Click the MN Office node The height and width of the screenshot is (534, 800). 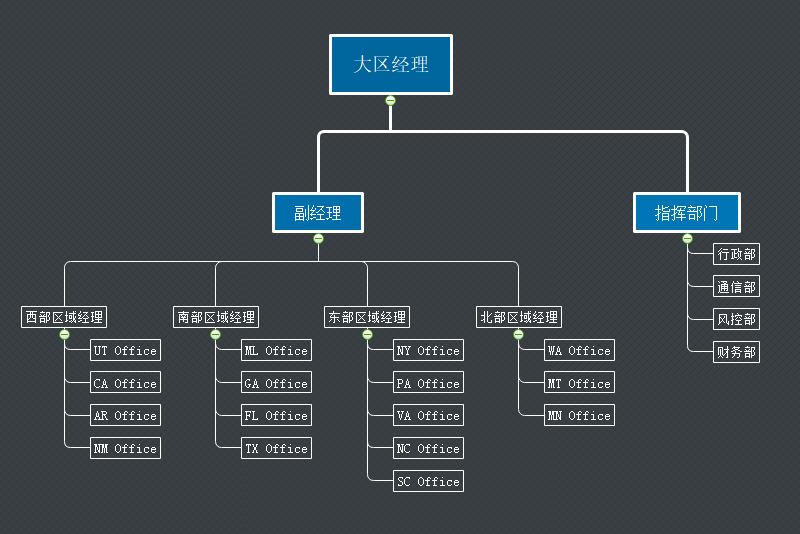tap(580, 415)
